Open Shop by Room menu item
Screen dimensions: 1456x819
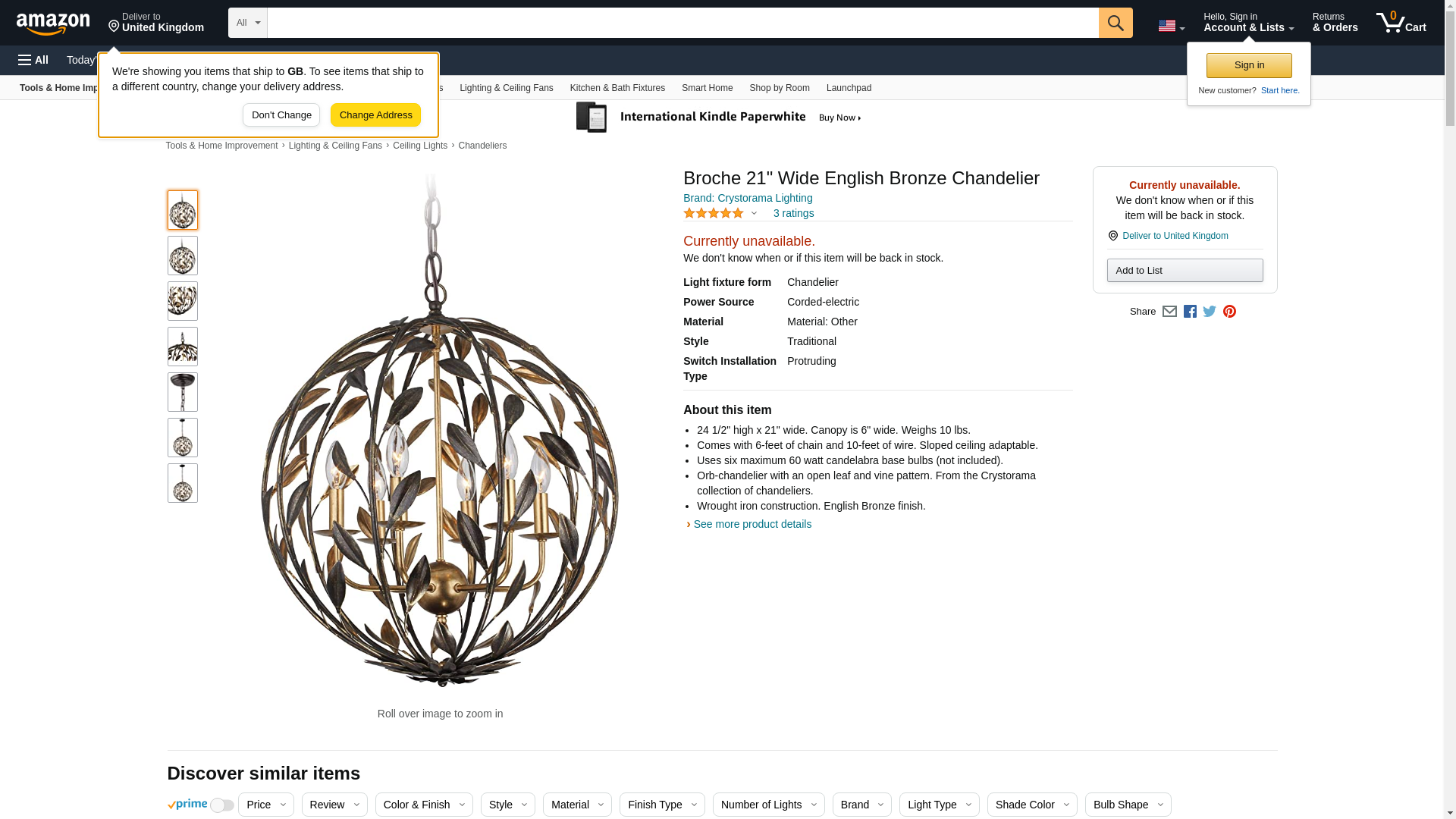779,88
